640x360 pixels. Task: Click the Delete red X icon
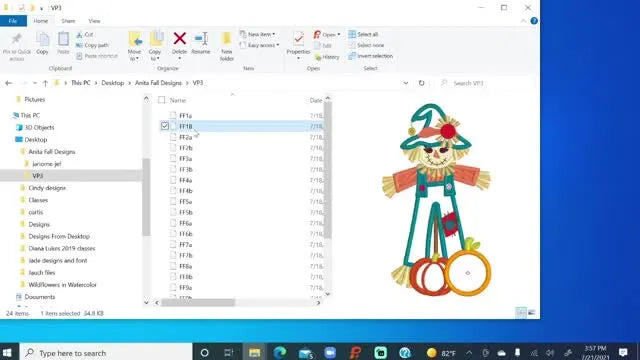pyautogui.click(x=180, y=39)
